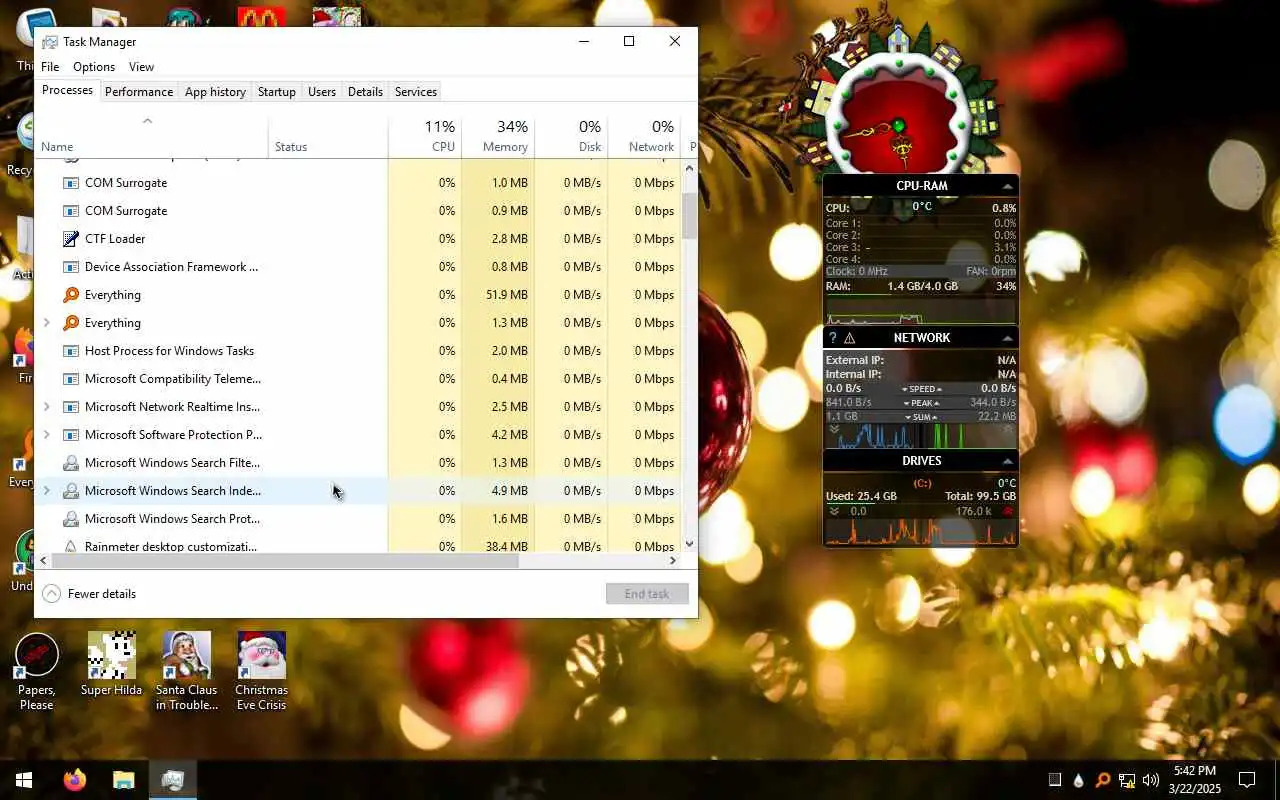
Task: Sort processes by CPU column
Action: pos(425,137)
